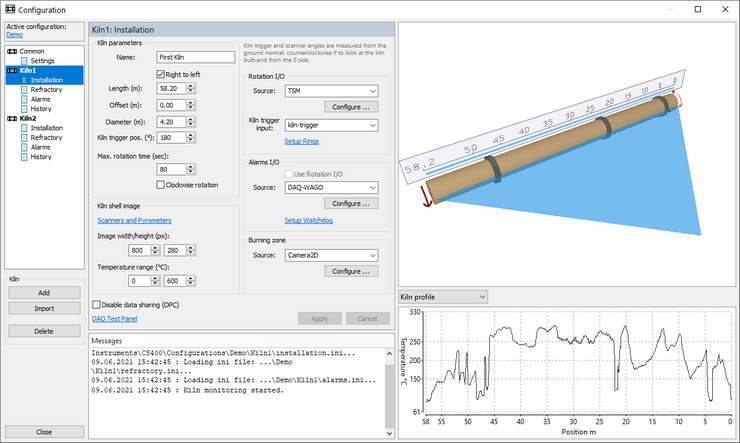Click the Kiln2 Installation page icon
Viewport: 740px width, 443px height.
pyautogui.click(x=24, y=128)
